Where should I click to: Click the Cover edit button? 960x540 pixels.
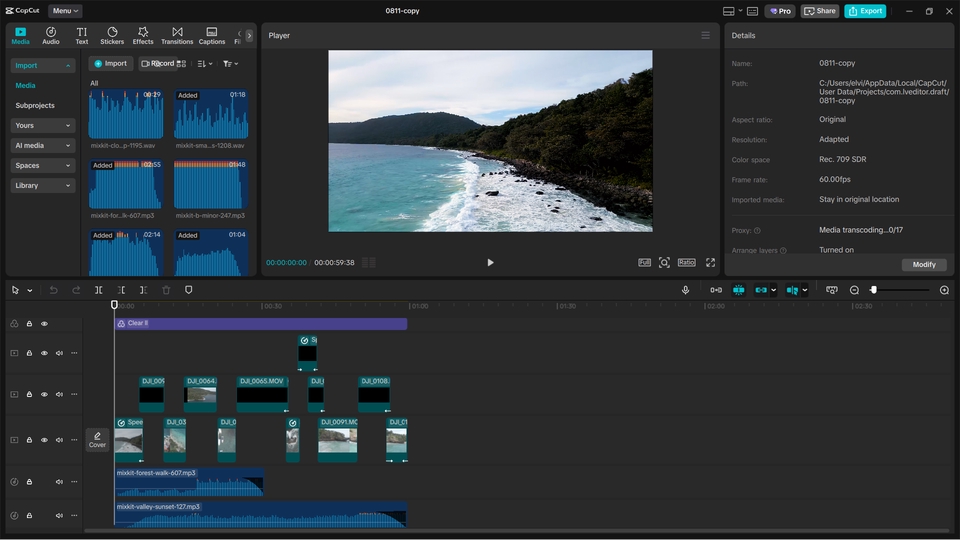click(97, 440)
